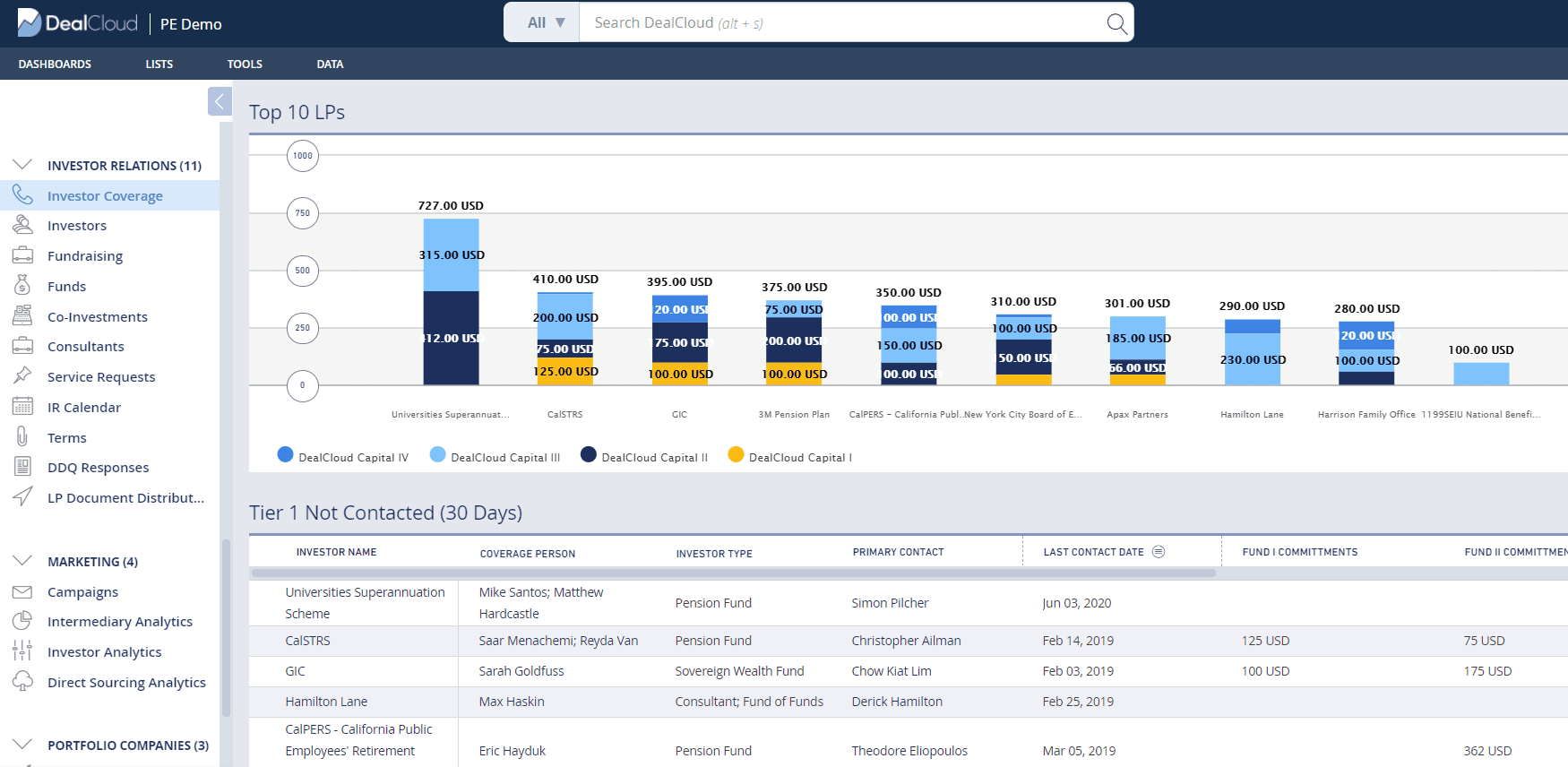This screenshot has height=767, width=1568.
Task: Click the Last Contact Date column filter icon
Action: point(1159,552)
